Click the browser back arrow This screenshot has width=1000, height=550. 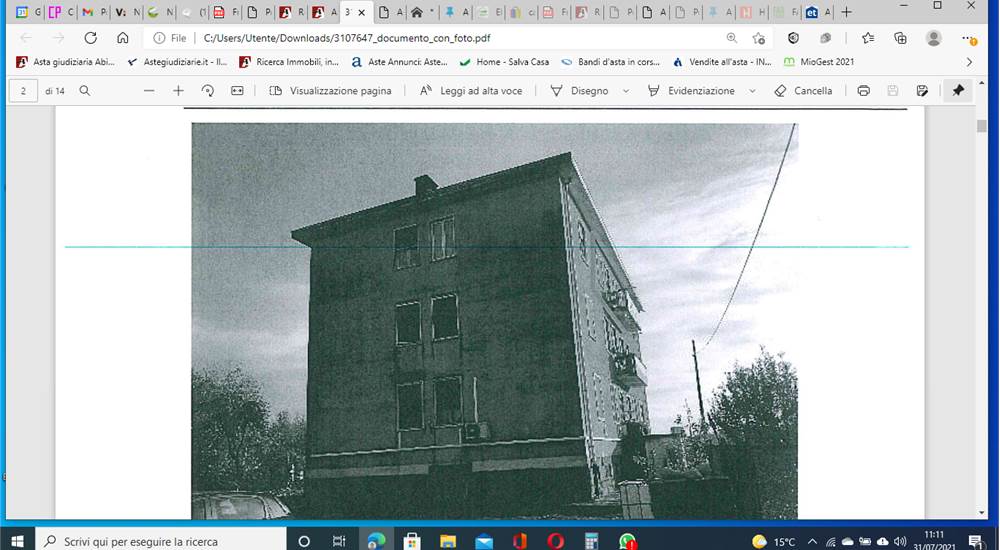click(x=26, y=38)
